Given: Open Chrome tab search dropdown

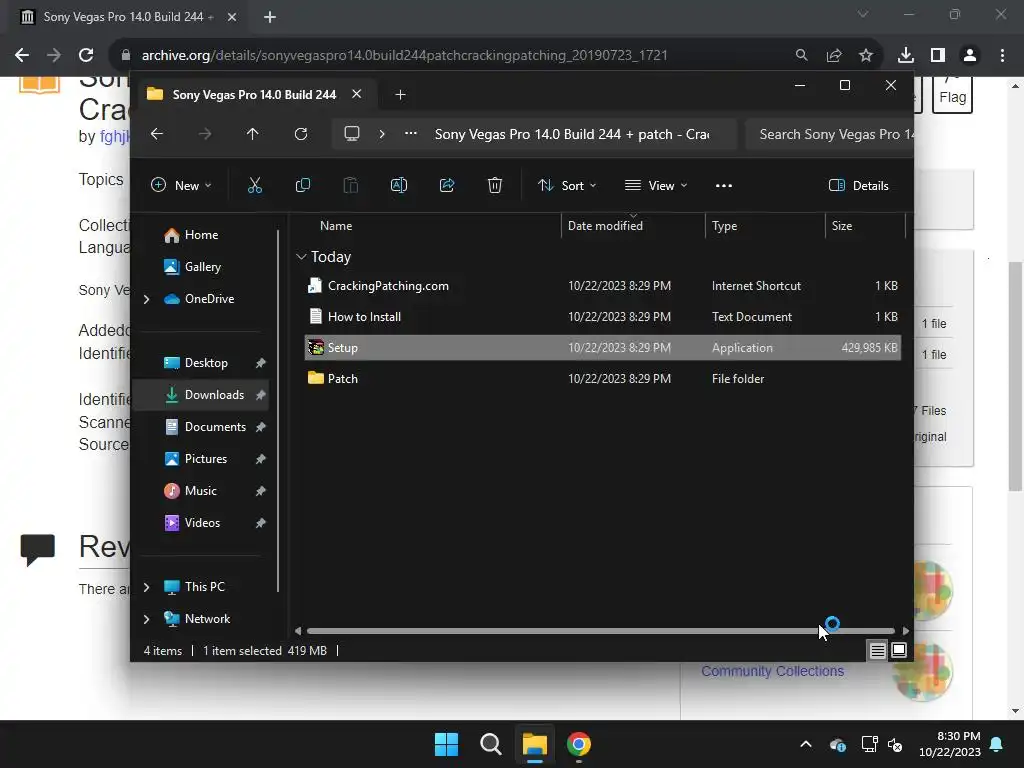Looking at the screenshot, I should tap(863, 14).
